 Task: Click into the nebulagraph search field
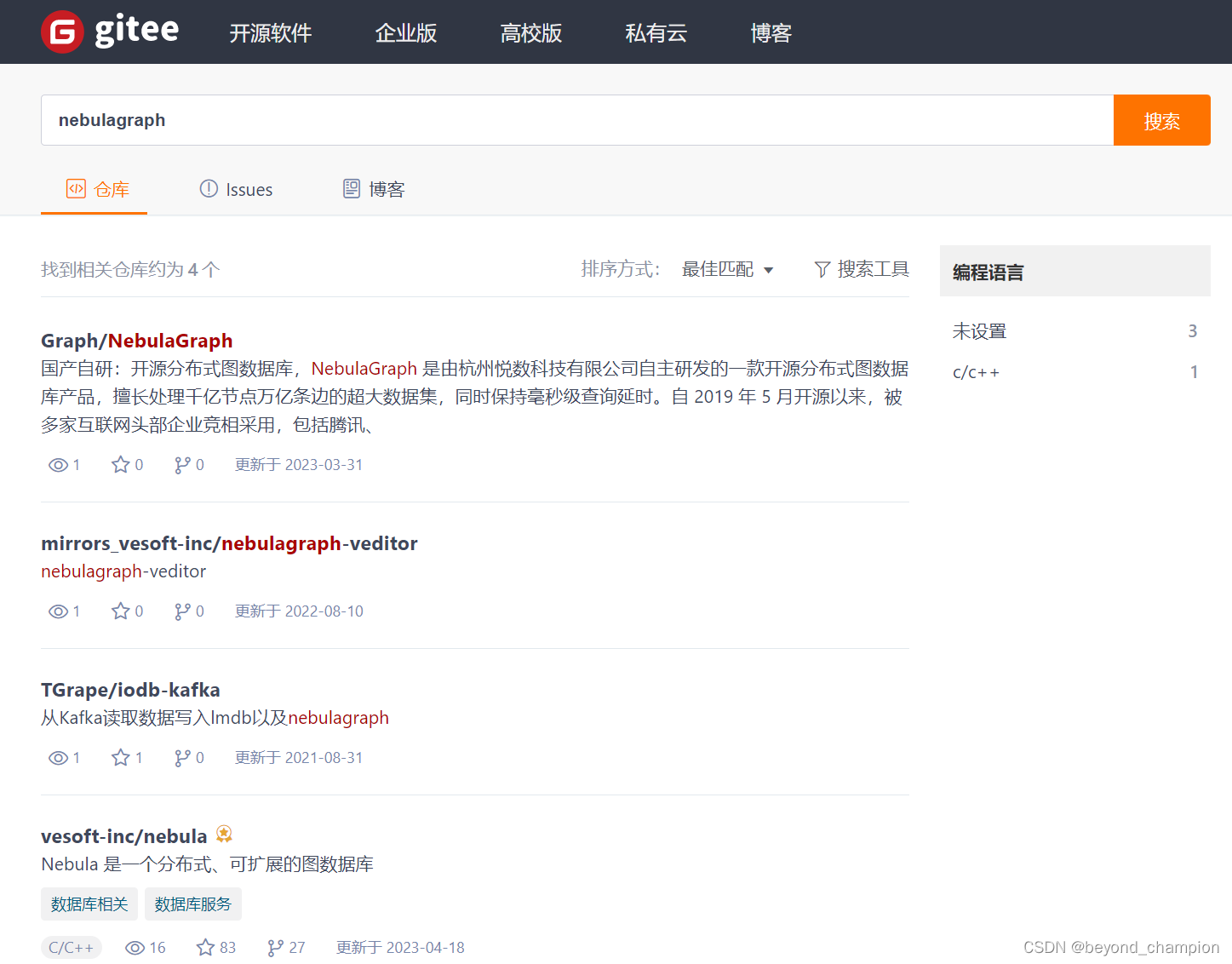577,120
